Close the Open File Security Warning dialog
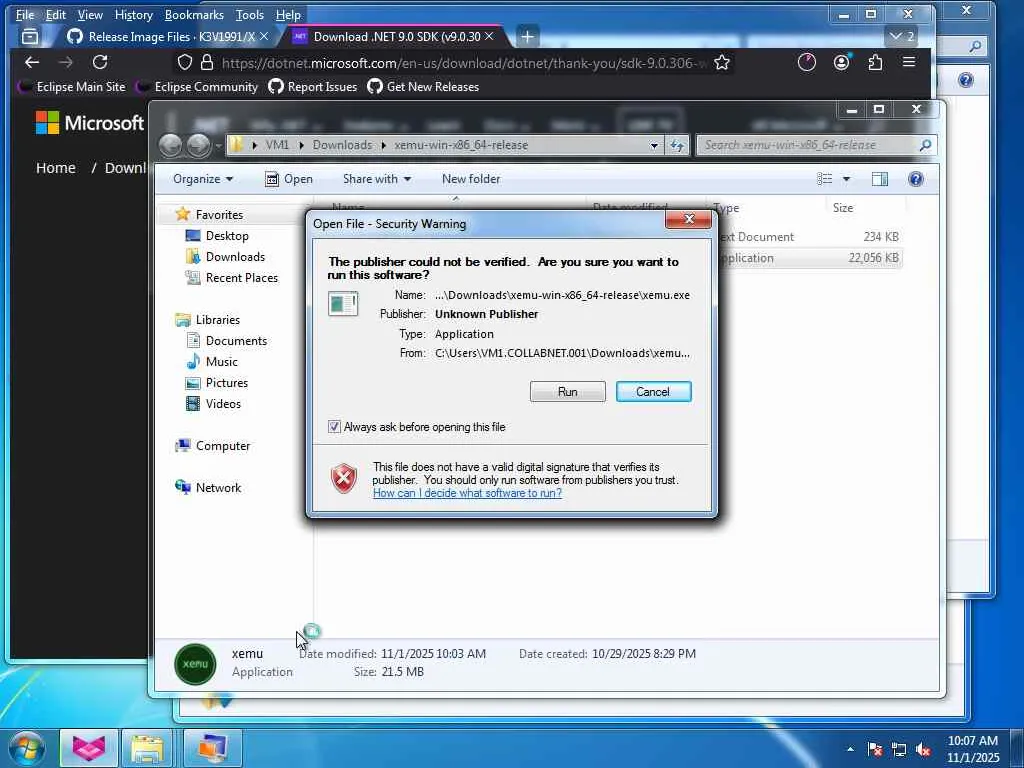 (x=688, y=219)
